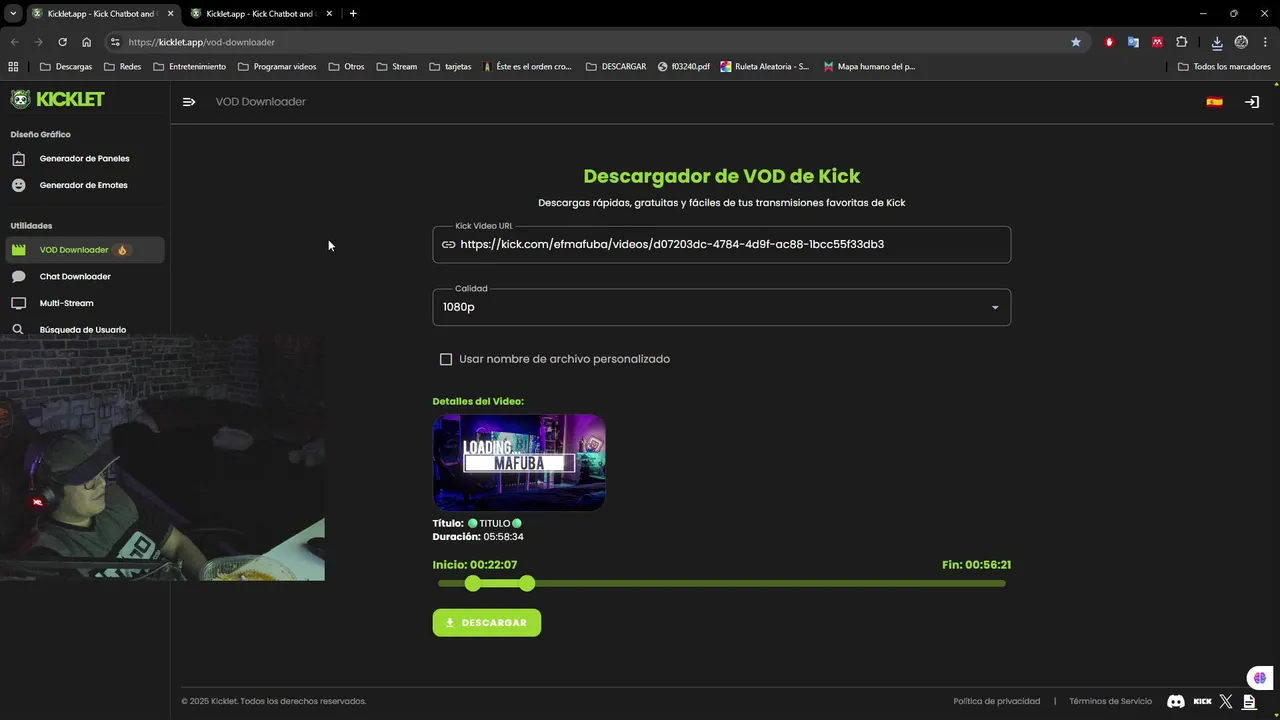Open the Chrome three-dot menu
Image resolution: width=1280 pixels, height=720 pixels.
[x=1265, y=42]
